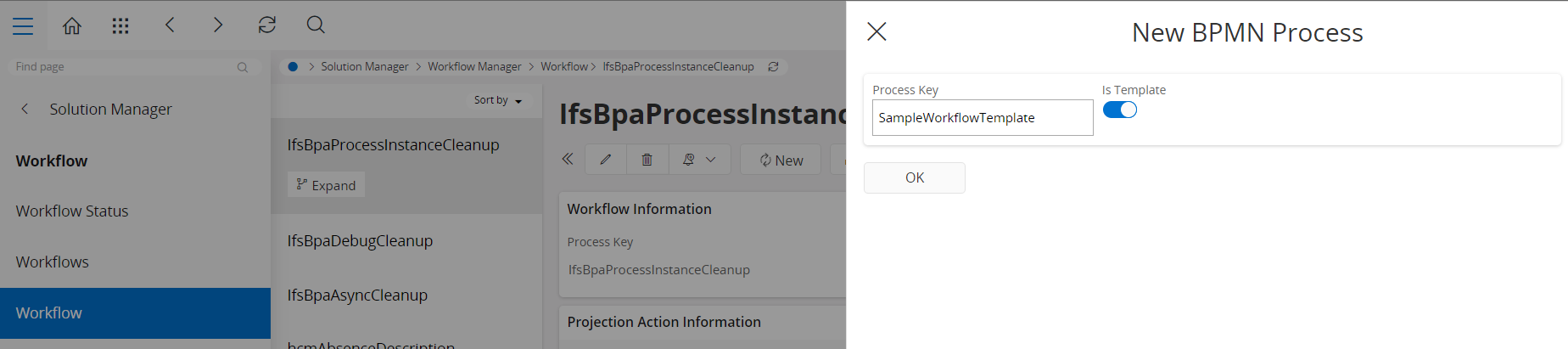Open the search magnifier in the top bar
Viewport: 1568px width, 349px height.
click(316, 25)
